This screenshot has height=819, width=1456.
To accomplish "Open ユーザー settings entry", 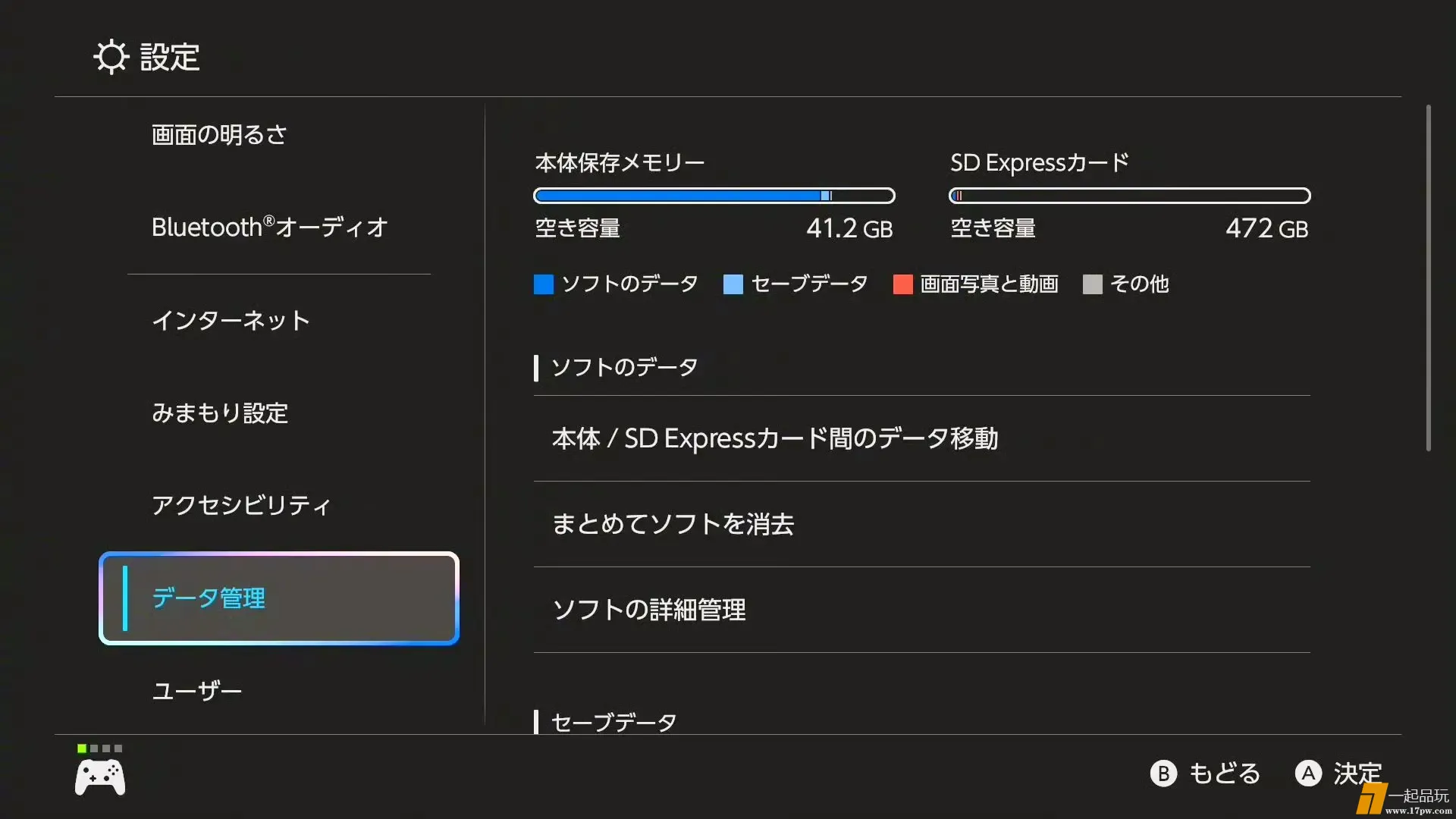I will click(197, 691).
